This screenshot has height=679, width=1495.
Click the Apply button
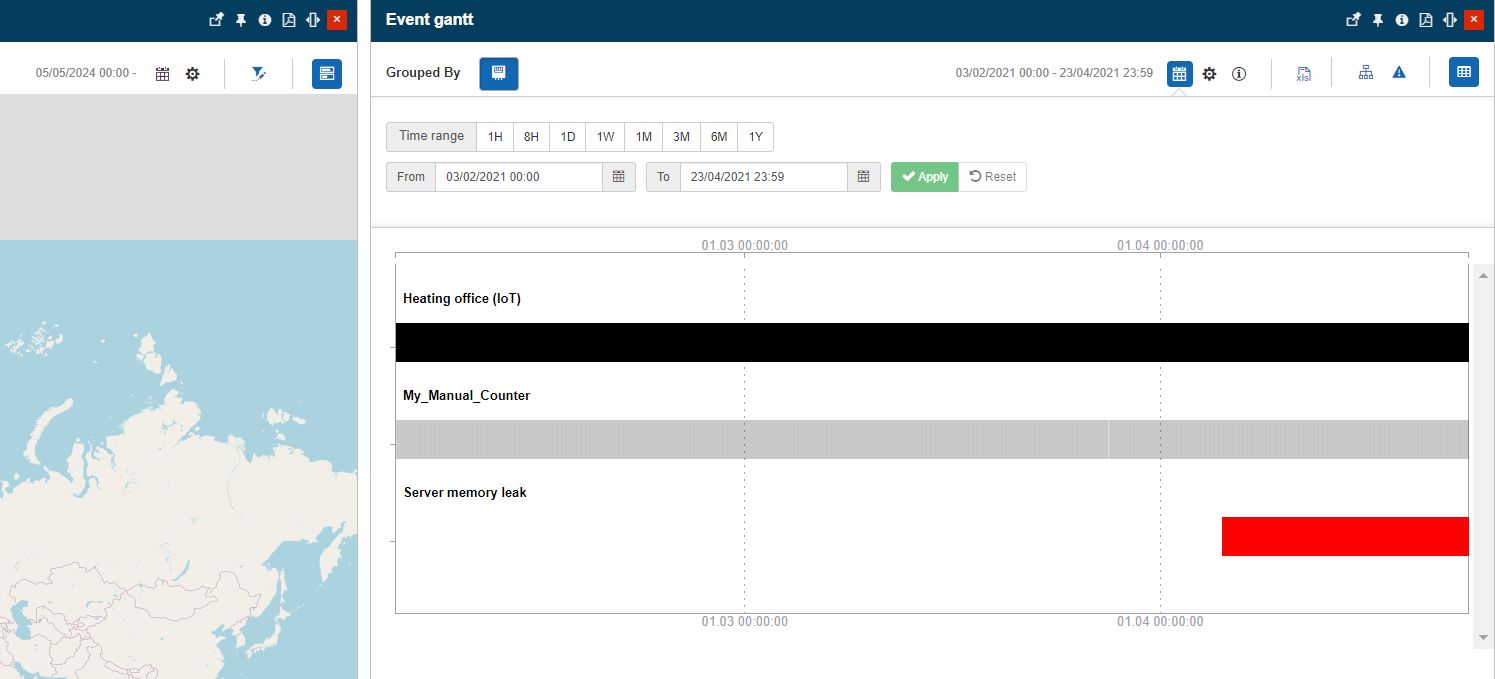(x=923, y=176)
